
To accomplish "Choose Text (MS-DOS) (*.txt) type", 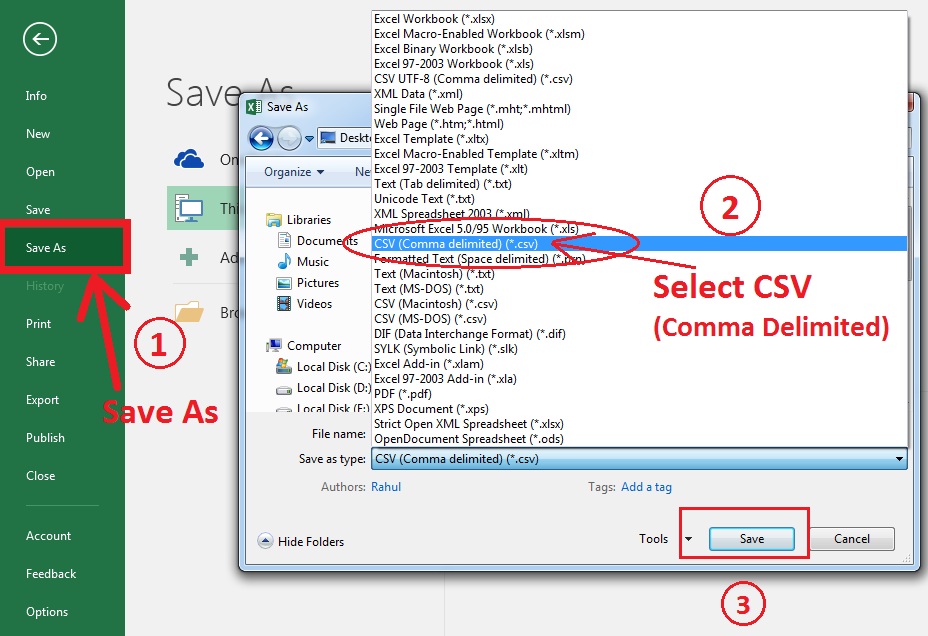I will point(639,289).
